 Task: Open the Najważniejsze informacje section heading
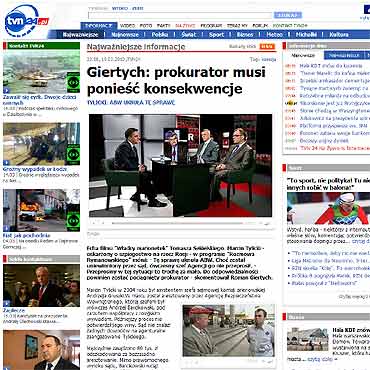pyautogui.click(x=136, y=47)
